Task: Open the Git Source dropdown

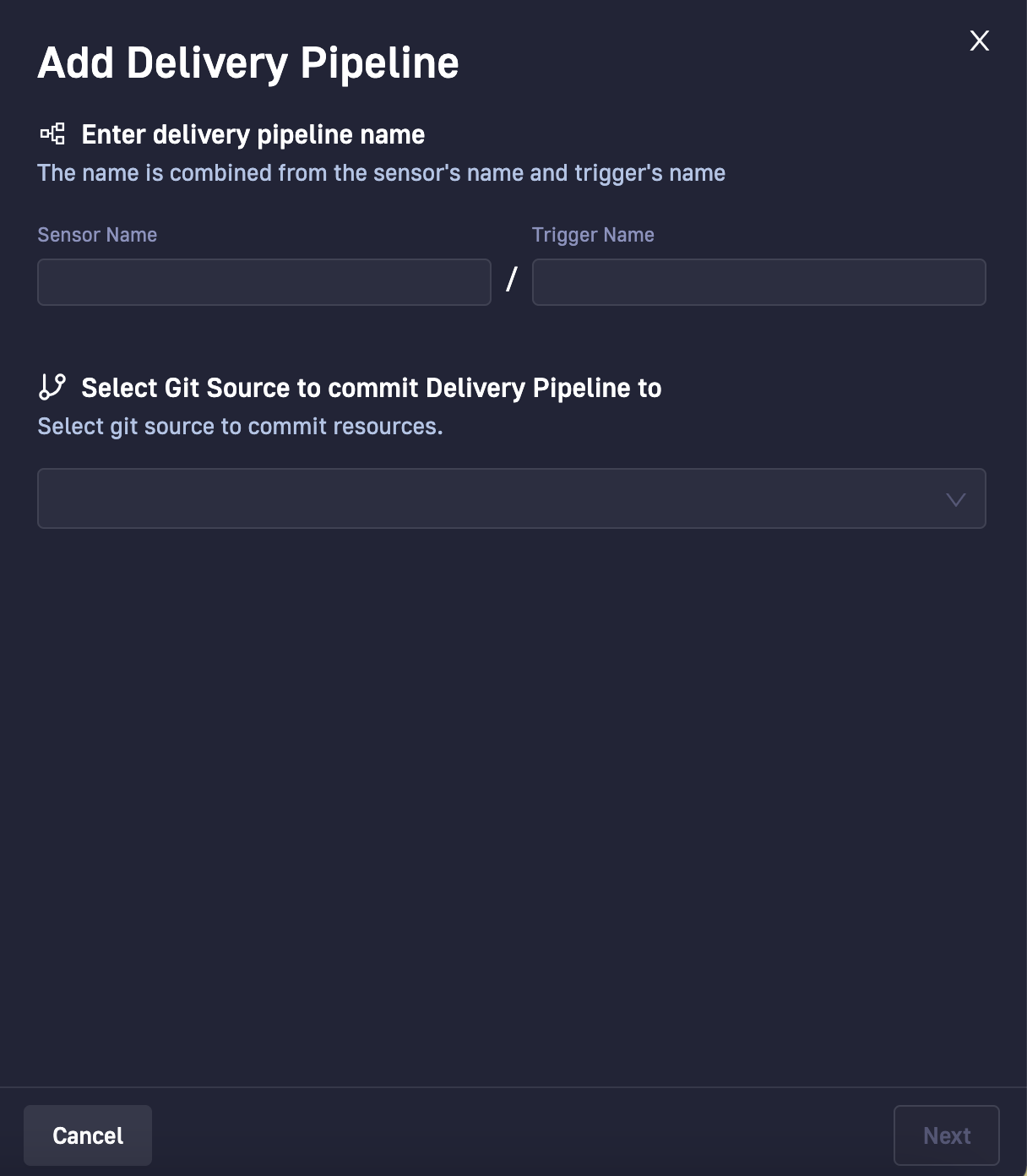Action: click(x=512, y=498)
